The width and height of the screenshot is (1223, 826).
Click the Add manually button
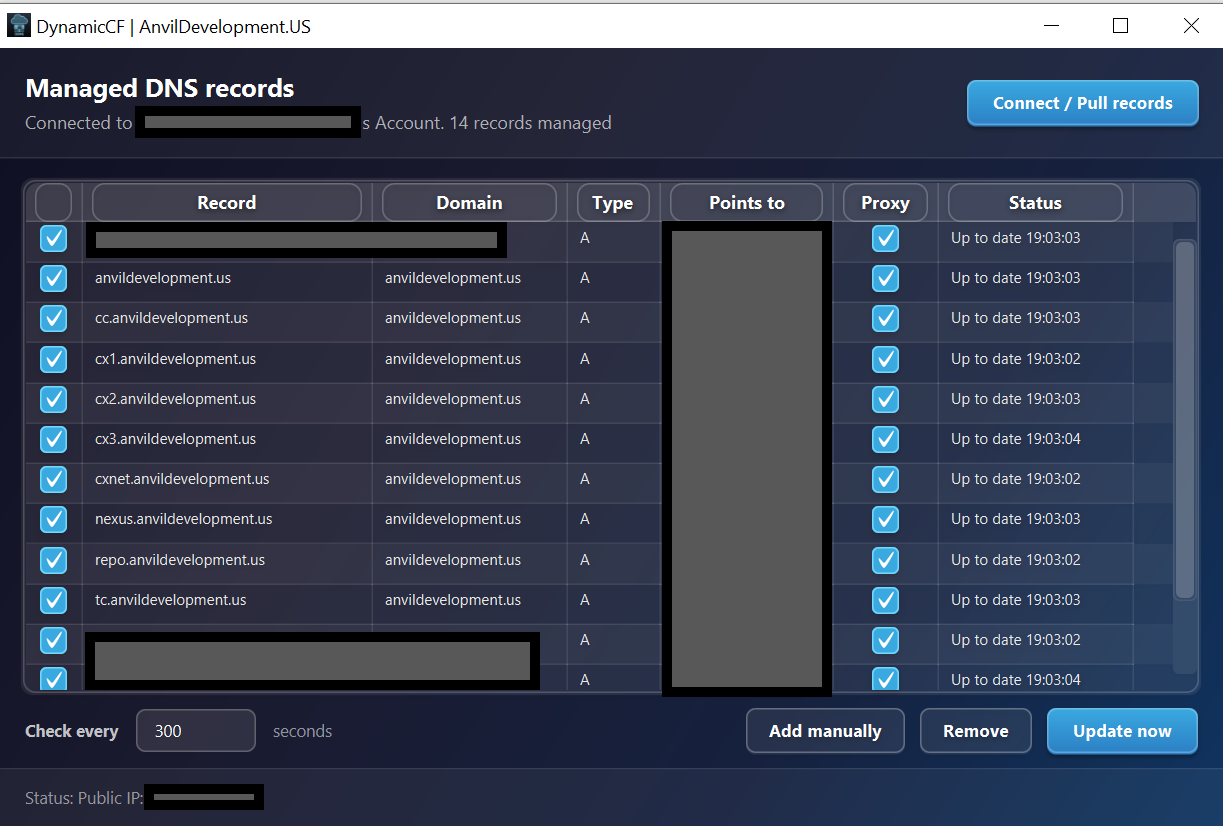pyautogui.click(x=825, y=731)
